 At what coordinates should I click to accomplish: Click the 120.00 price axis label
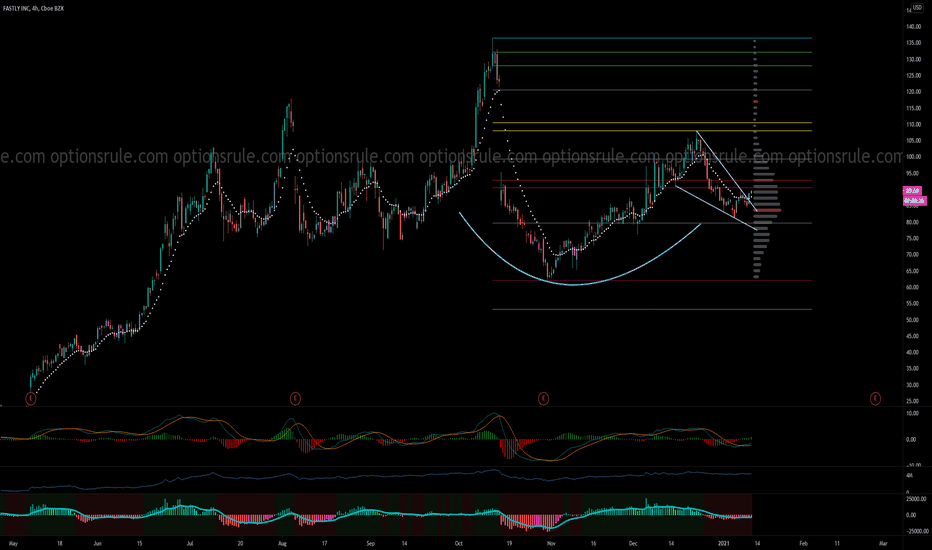[914, 92]
